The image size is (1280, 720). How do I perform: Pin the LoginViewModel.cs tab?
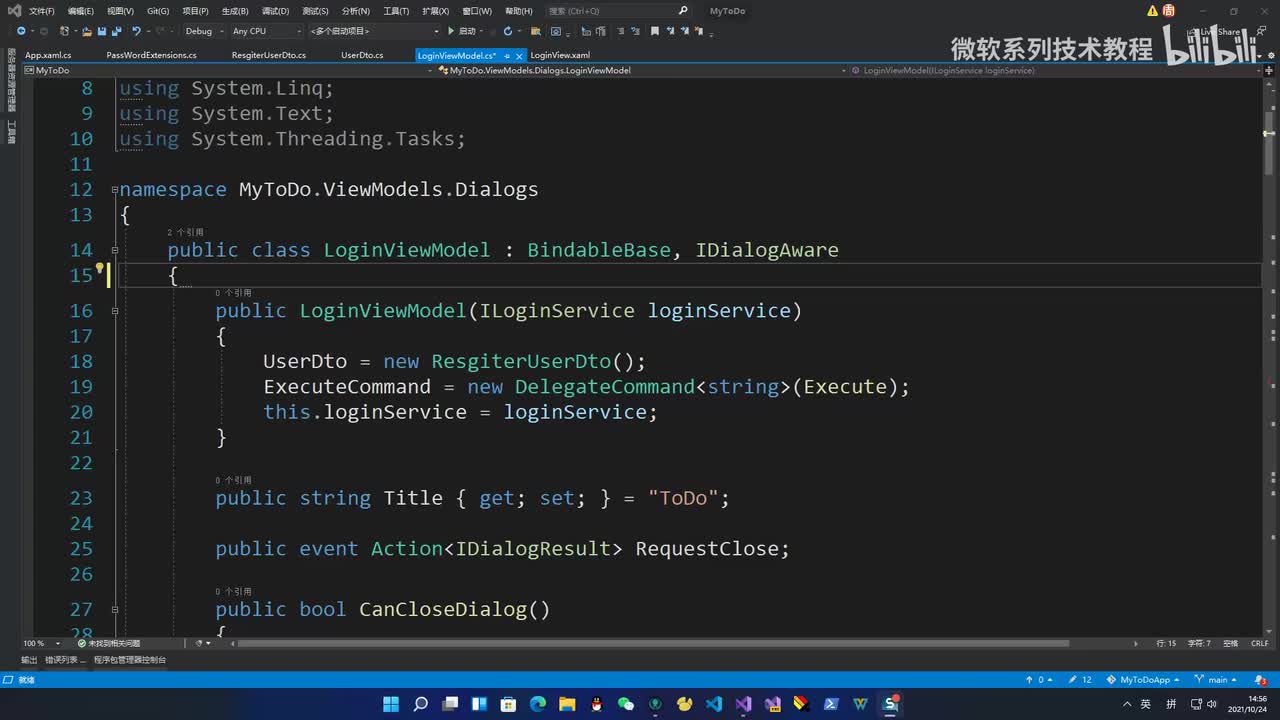(507, 55)
